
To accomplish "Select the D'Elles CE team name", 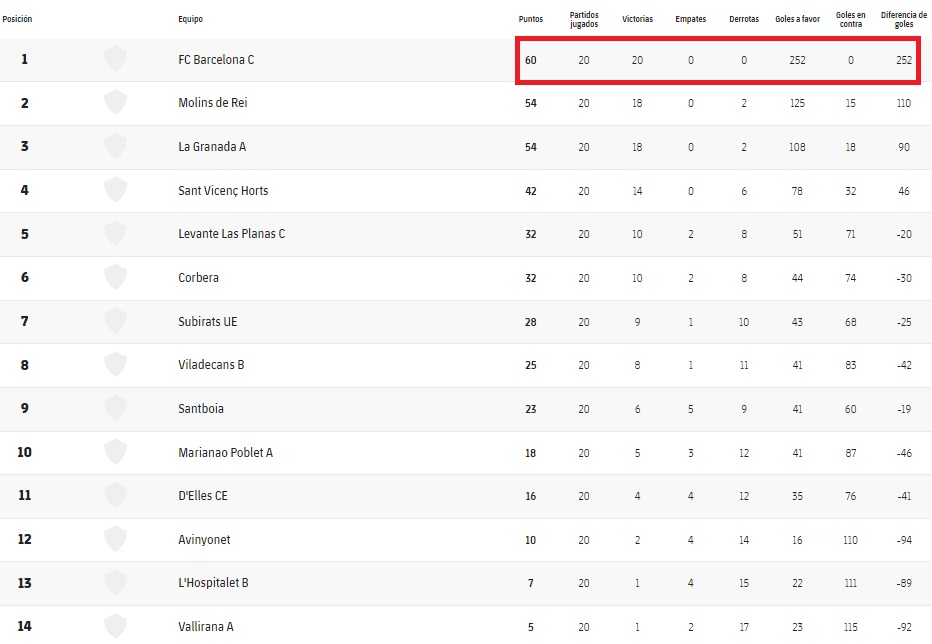I will click(203, 496).
